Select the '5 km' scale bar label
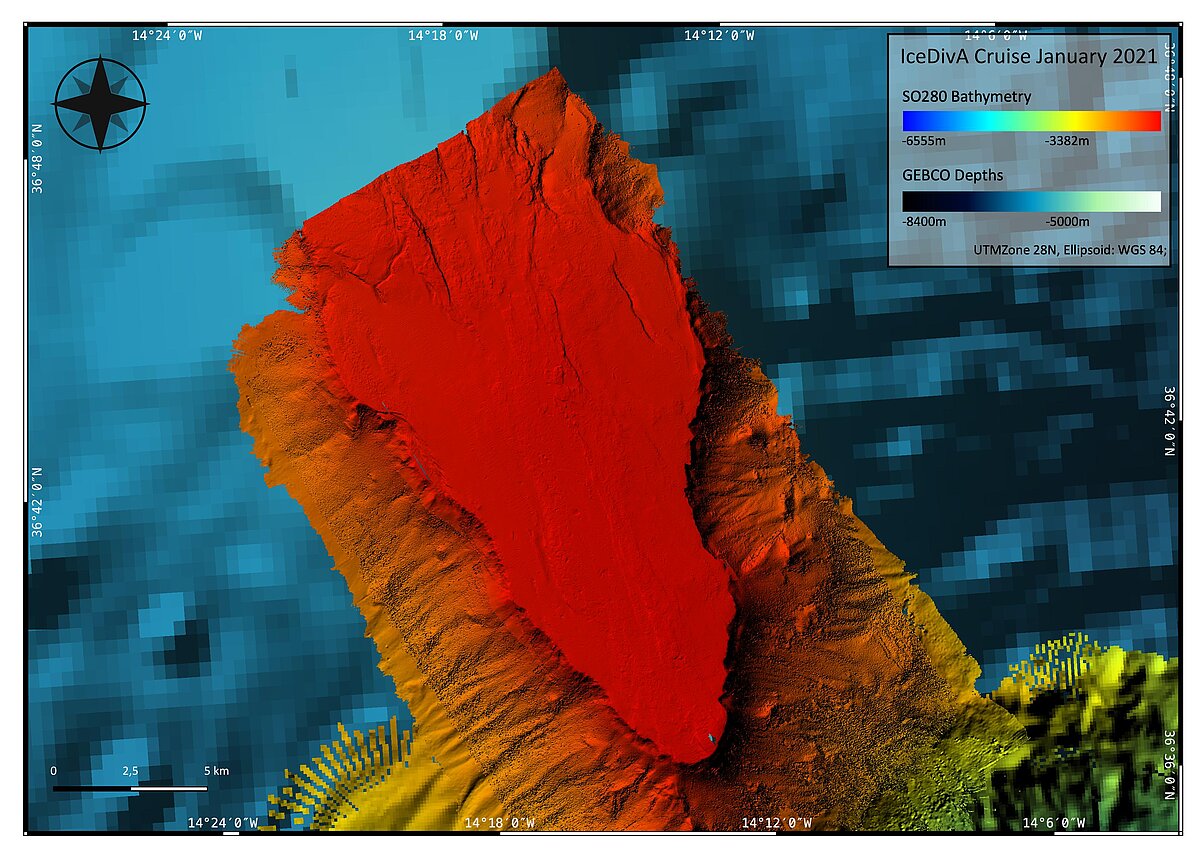This screenshot has height=849, width=1200. click(x=216, y=771)
